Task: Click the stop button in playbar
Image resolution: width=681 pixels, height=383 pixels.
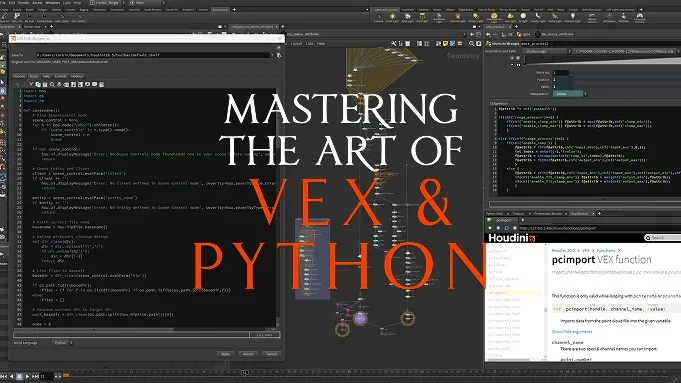Action: point(20,376)
